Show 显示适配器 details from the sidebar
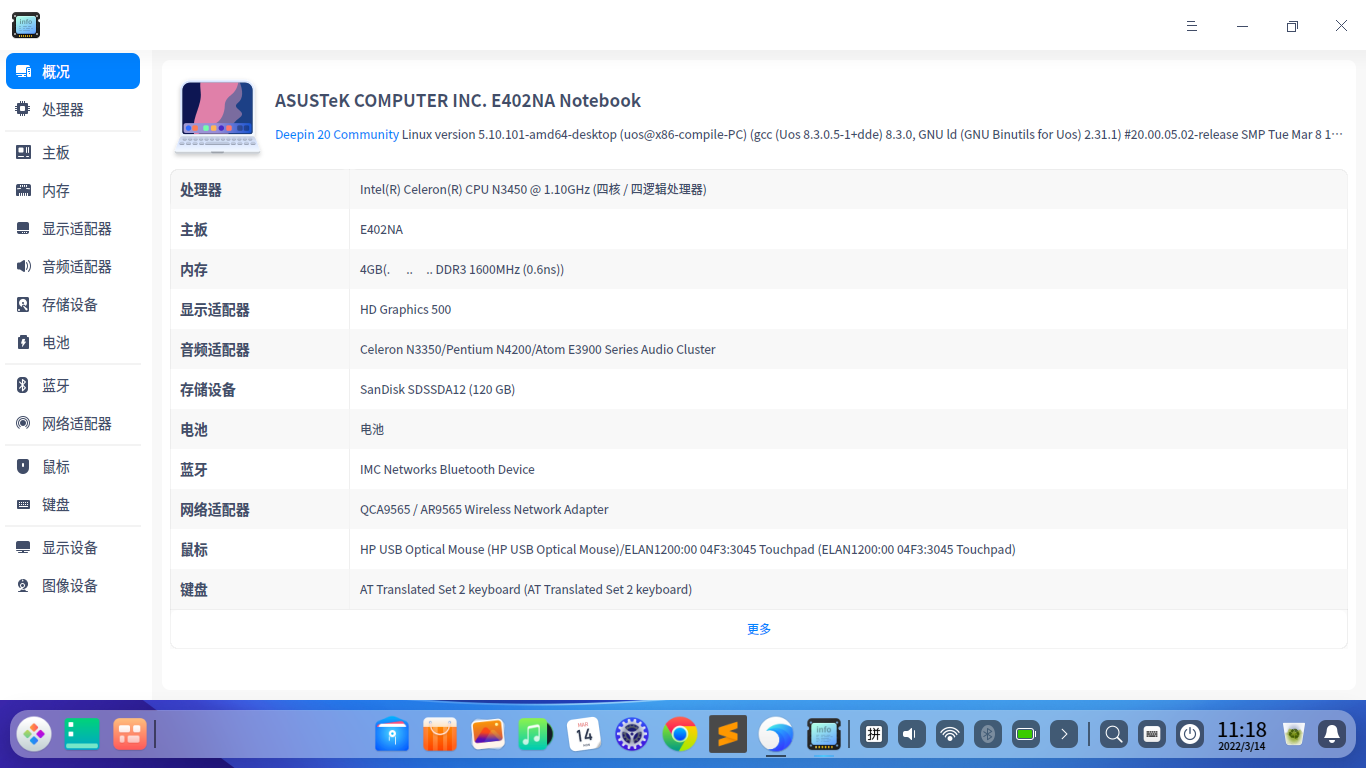Image resolution: width=1366 pixels, height=768 pixels. pos(73,228)
